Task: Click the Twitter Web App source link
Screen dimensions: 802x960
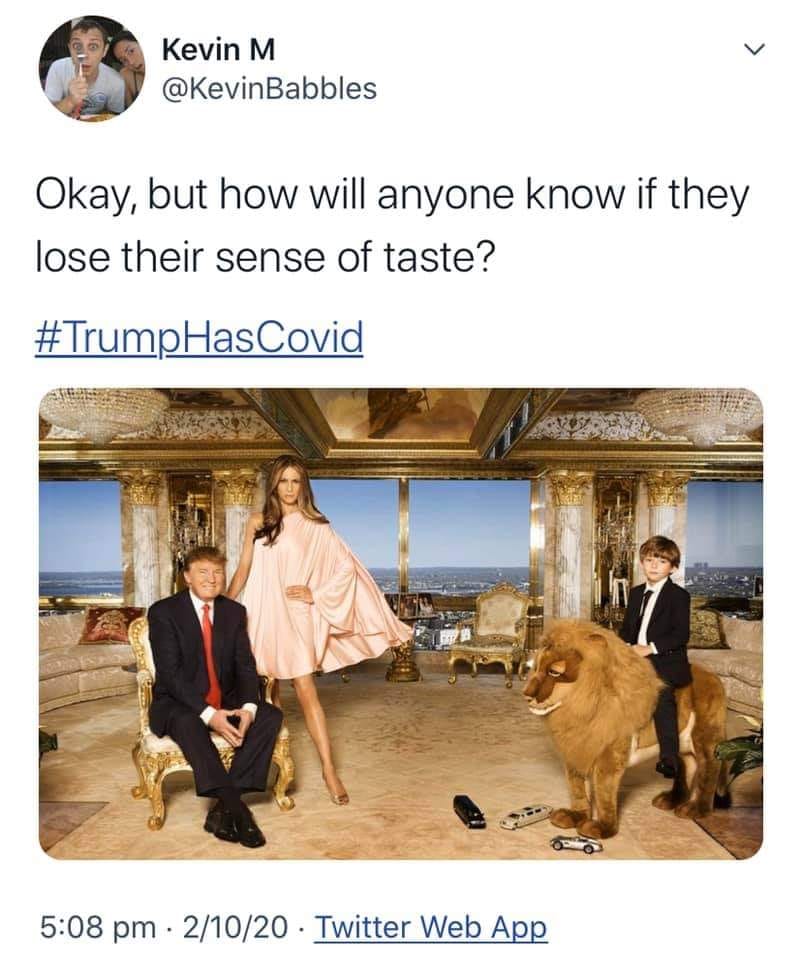Action: (431, 926)
